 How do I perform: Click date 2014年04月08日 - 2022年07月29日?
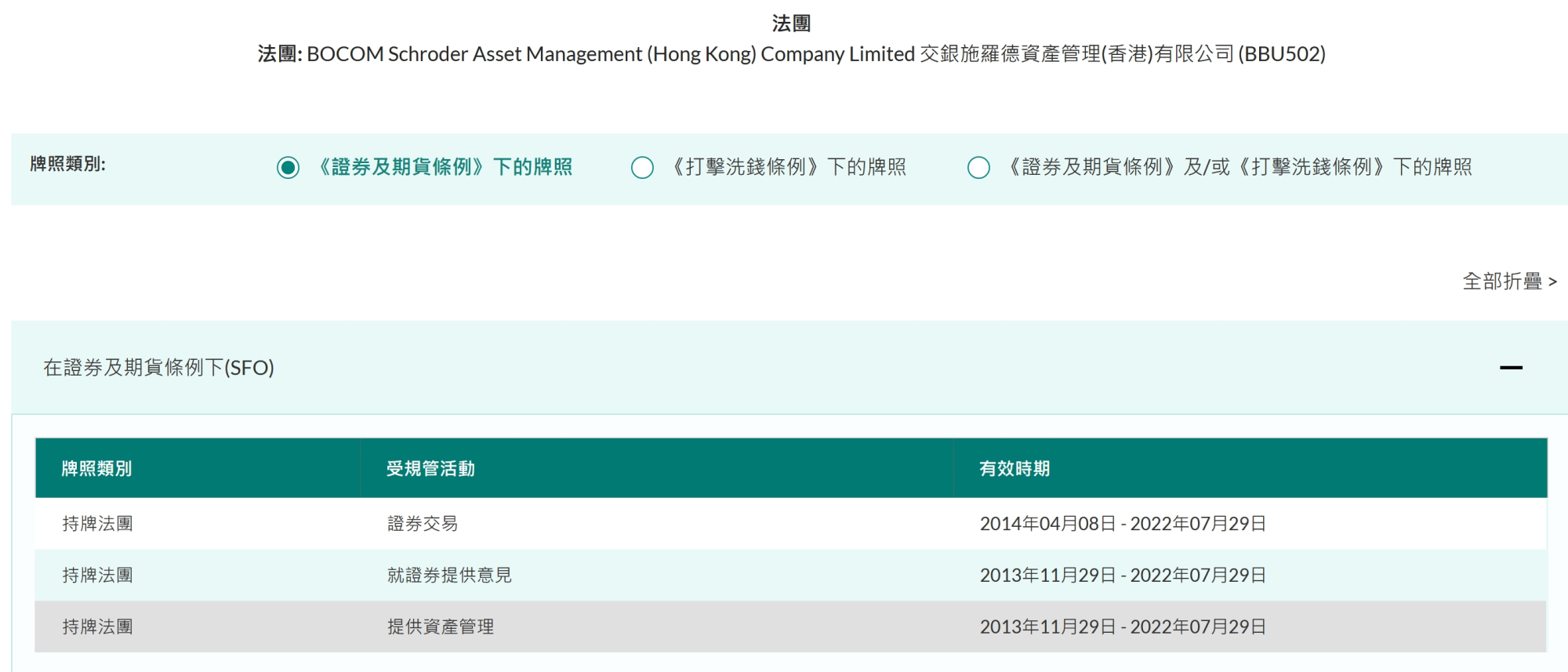pyautogui.click(x=1123, y=524)
